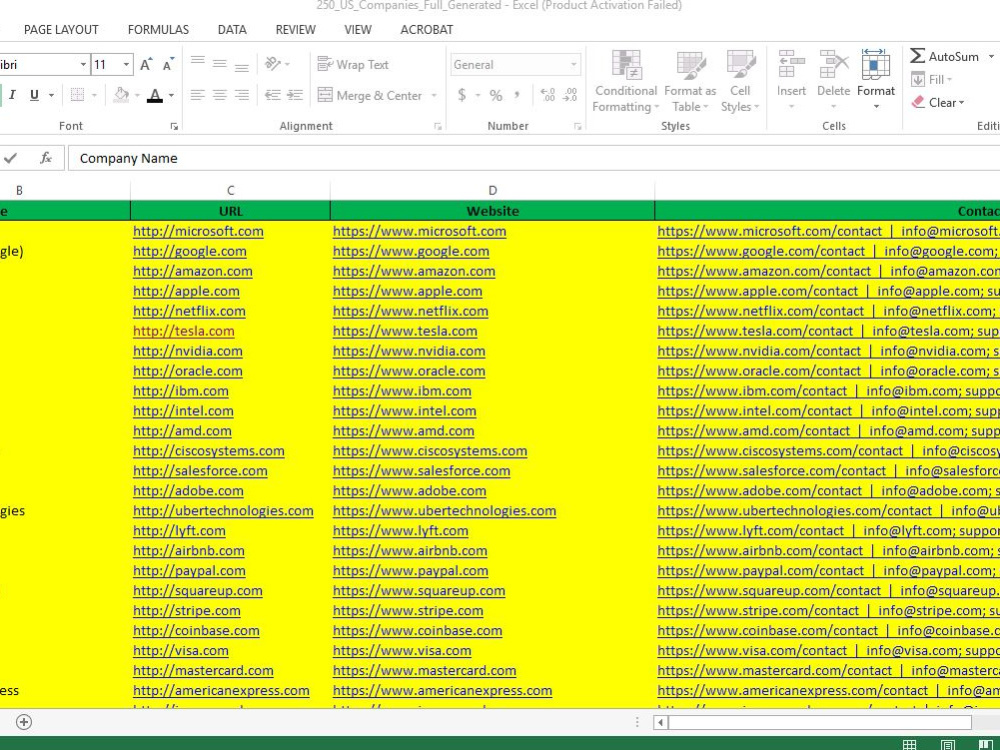This screenshot has width=1000, height=750.
Task: Open Format cells menu
Action: point(876,80)
